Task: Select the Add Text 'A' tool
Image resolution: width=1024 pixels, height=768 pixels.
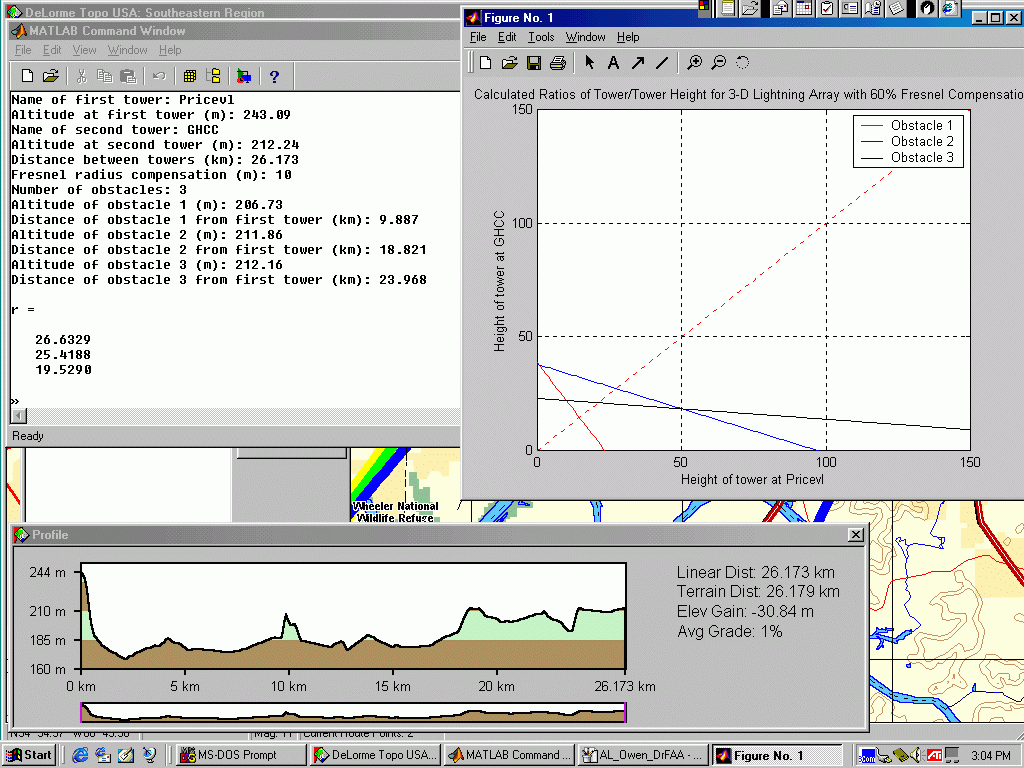Action: pyautogui.click(x=613, y=63)
